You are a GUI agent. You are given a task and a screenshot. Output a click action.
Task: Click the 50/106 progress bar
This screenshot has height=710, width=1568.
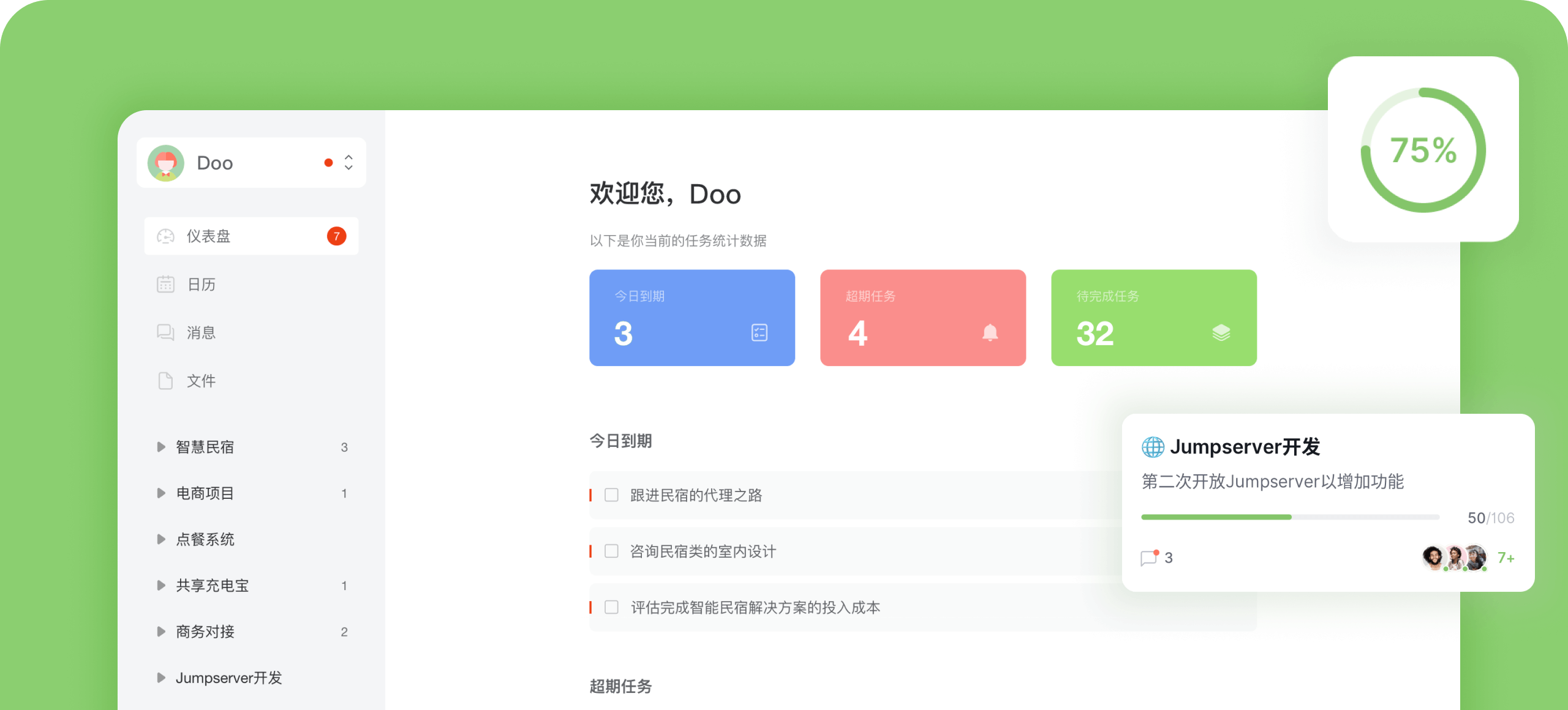point(1286,517)
